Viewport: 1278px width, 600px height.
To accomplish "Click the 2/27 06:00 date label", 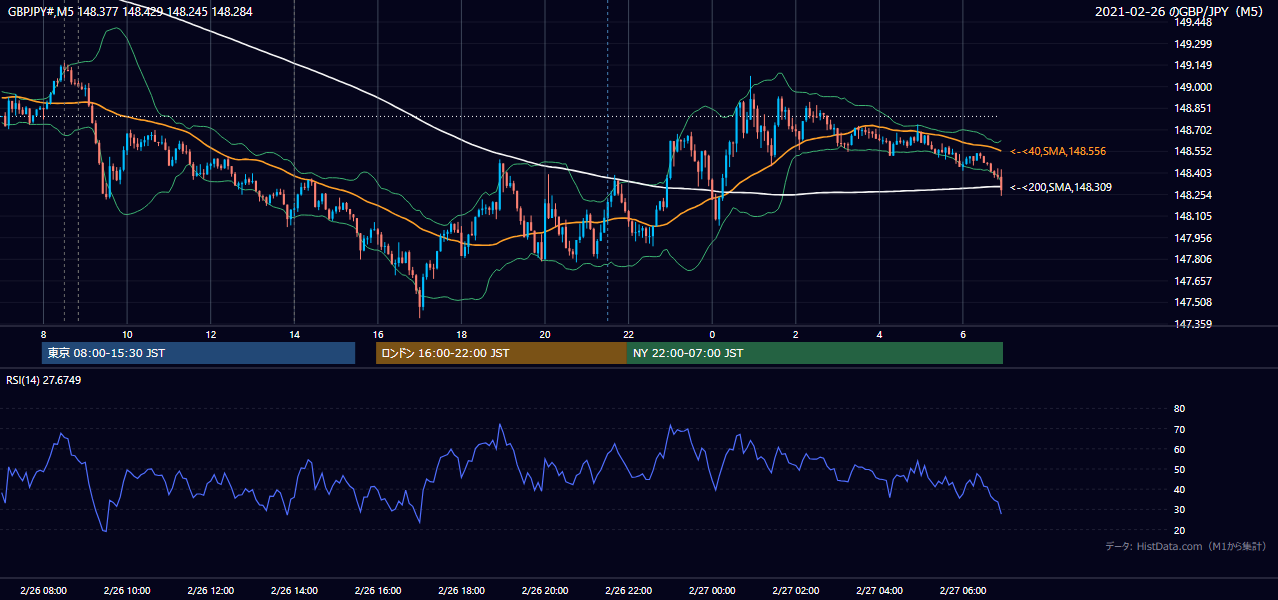I will coord(963,590).
